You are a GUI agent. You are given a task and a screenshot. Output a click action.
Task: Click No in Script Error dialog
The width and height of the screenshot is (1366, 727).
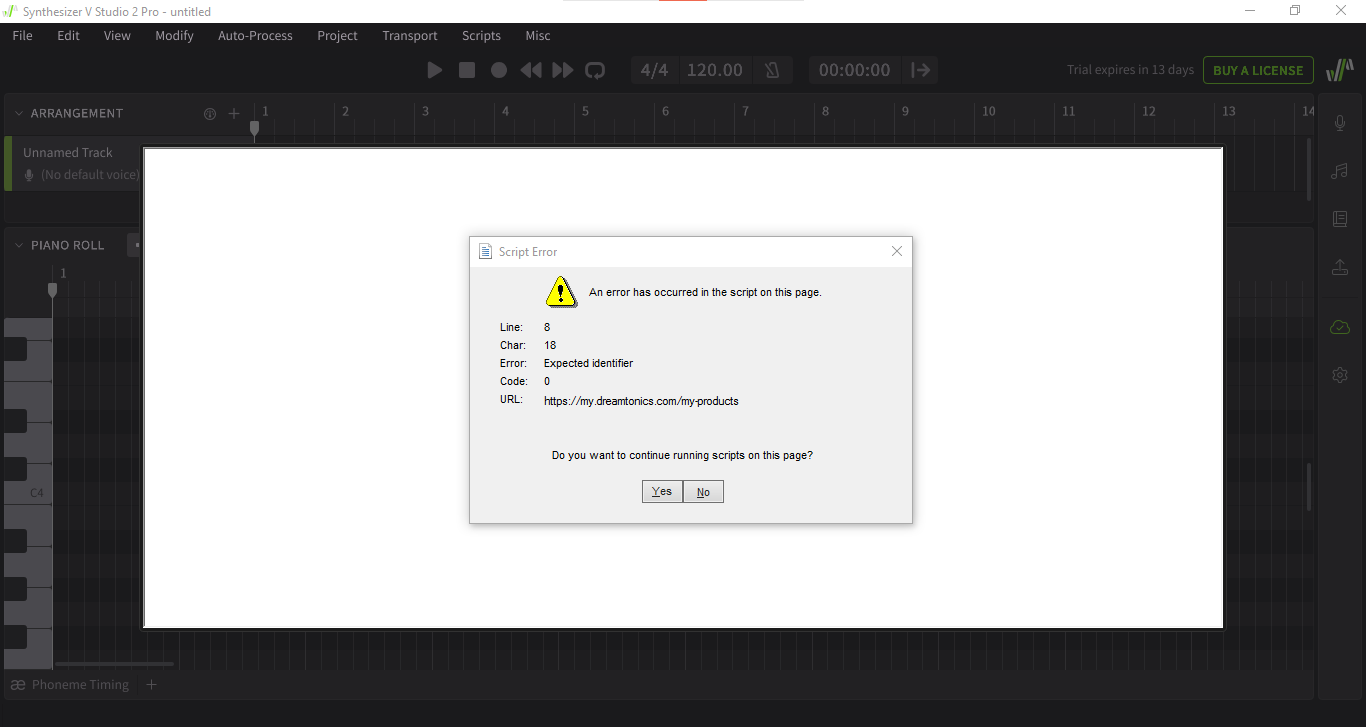tap(703, 492)
